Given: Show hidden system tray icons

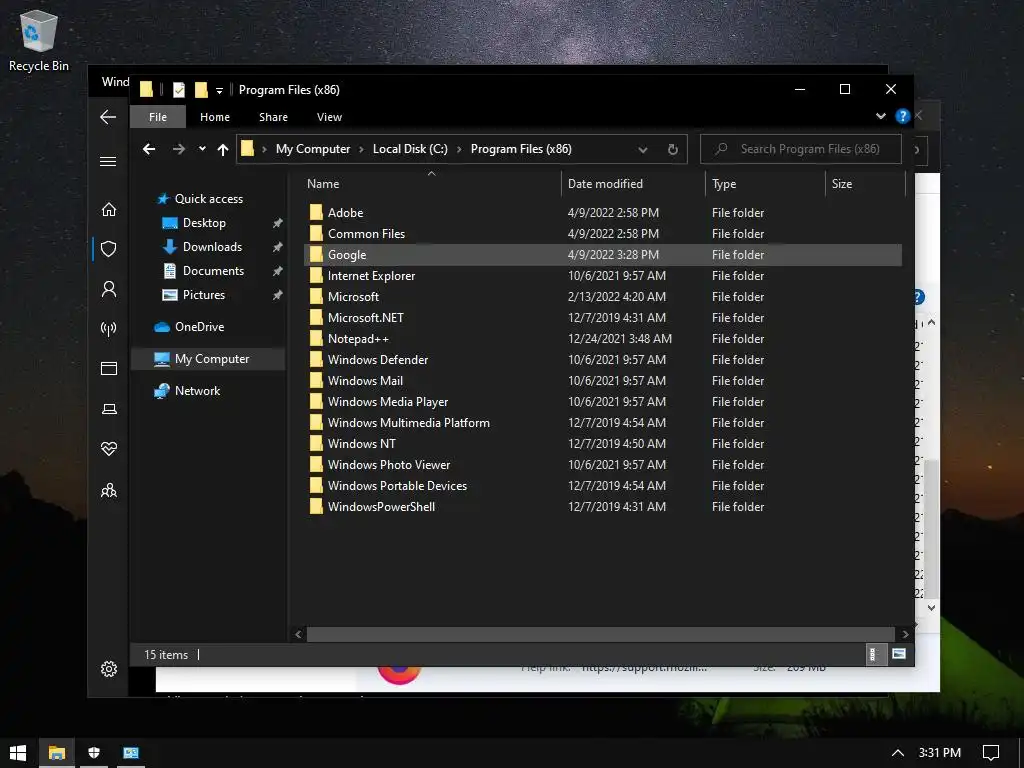Looking at the screenshot, I should click(898, 753).
